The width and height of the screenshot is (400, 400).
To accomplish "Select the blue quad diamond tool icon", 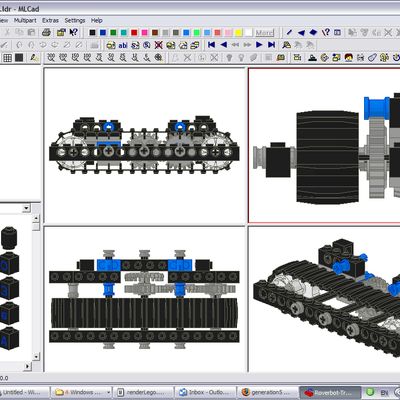I will 313,32.
